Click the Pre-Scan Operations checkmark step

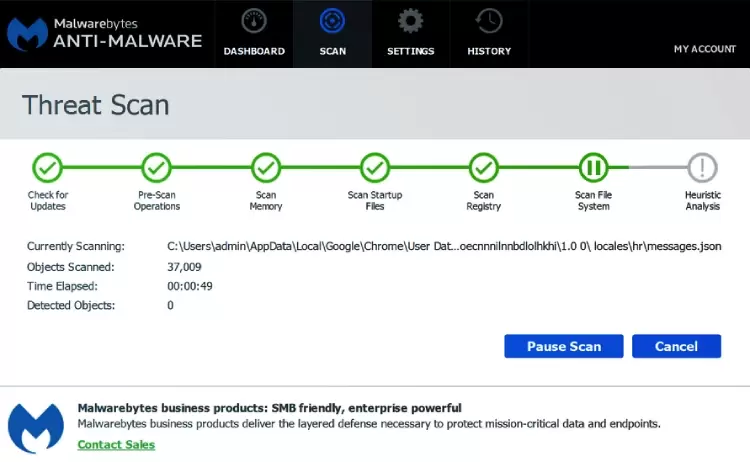coord(156,168)
